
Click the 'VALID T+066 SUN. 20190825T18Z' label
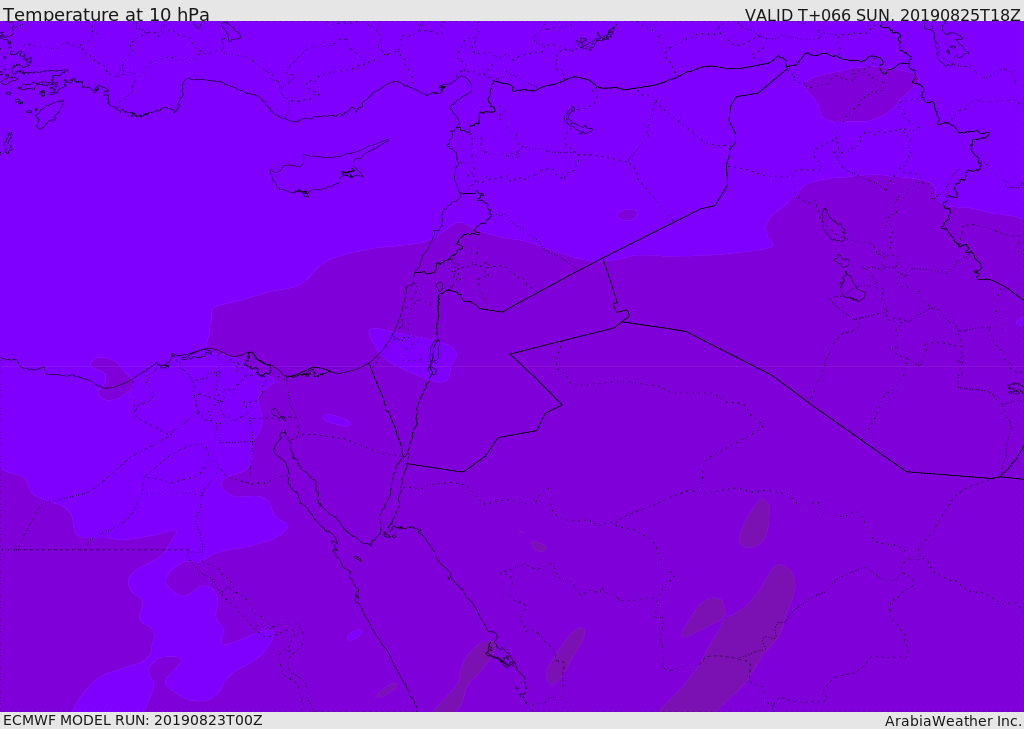coord(882,14)
